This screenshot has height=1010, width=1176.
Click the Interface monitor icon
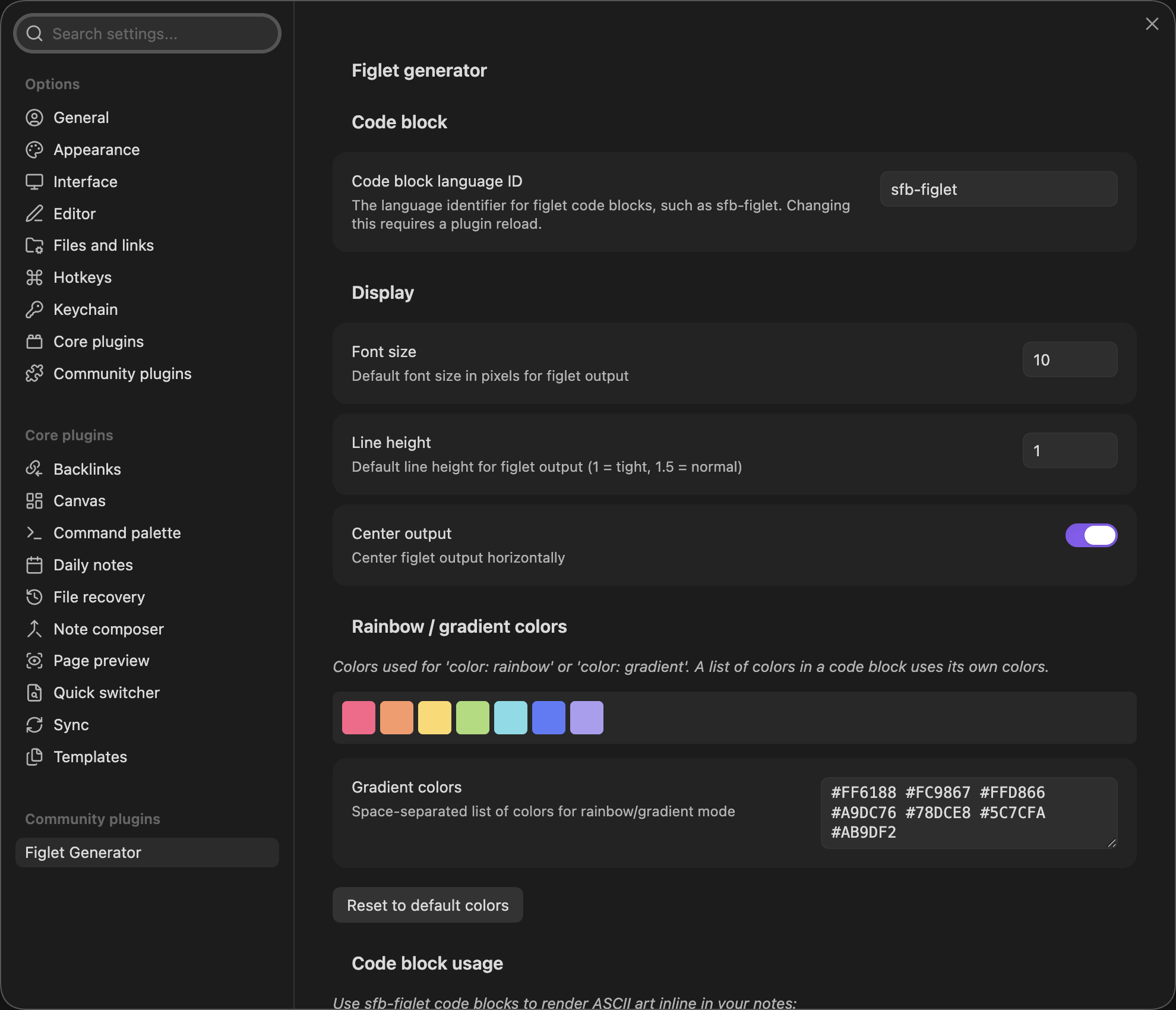[x=34, y=182]
